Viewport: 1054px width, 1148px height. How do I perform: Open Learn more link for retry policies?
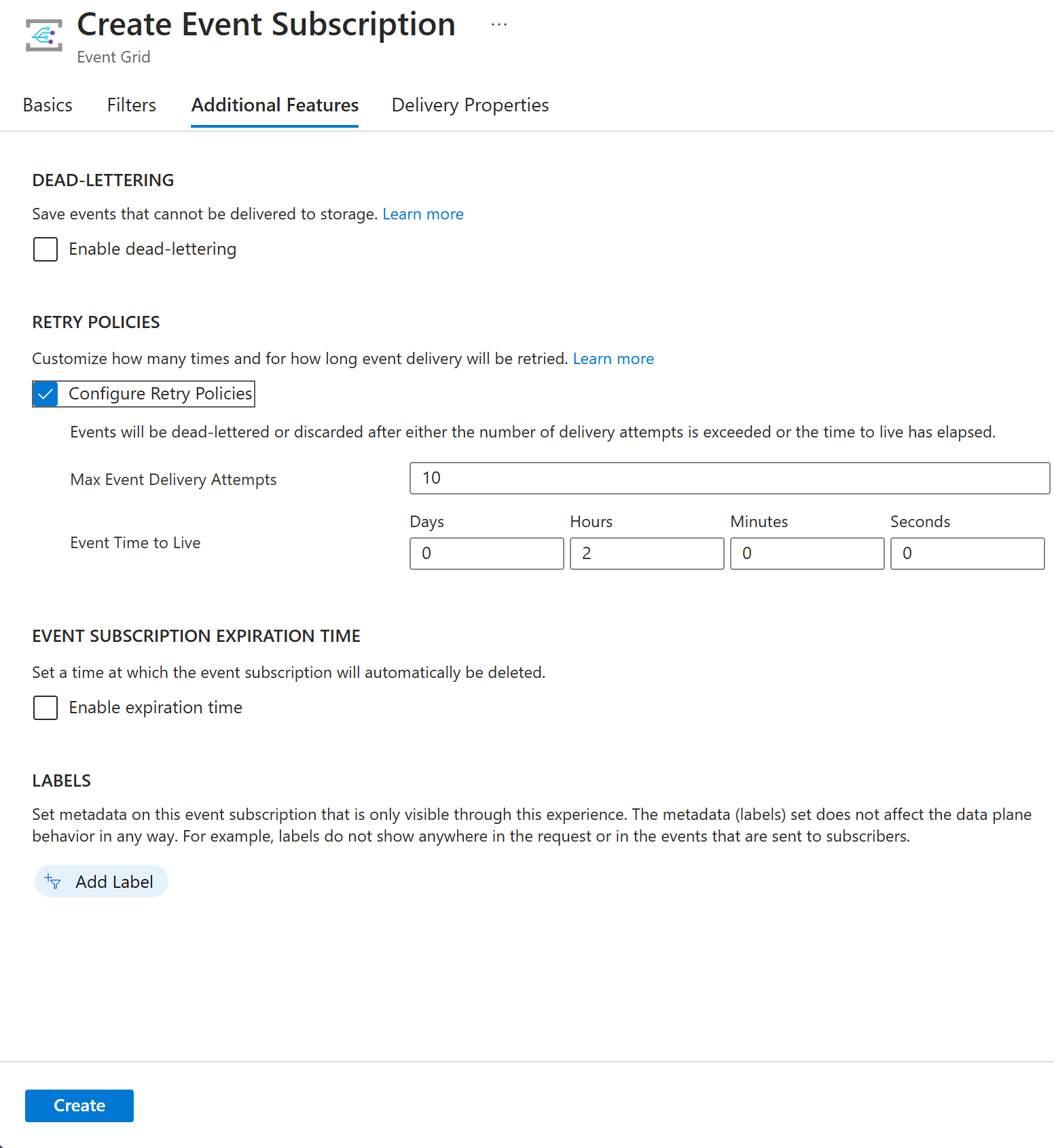click(x=613, y=359)
